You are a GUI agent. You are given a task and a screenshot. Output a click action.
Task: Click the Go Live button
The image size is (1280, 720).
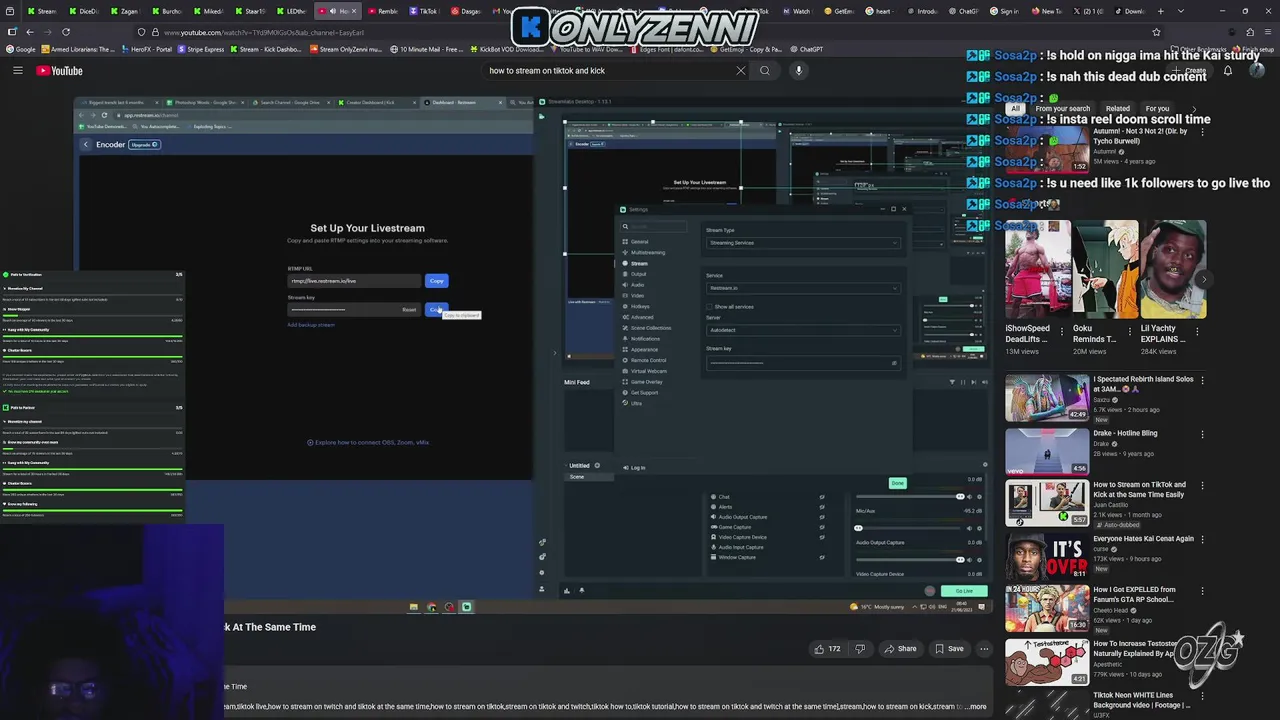tap(964, 590)
